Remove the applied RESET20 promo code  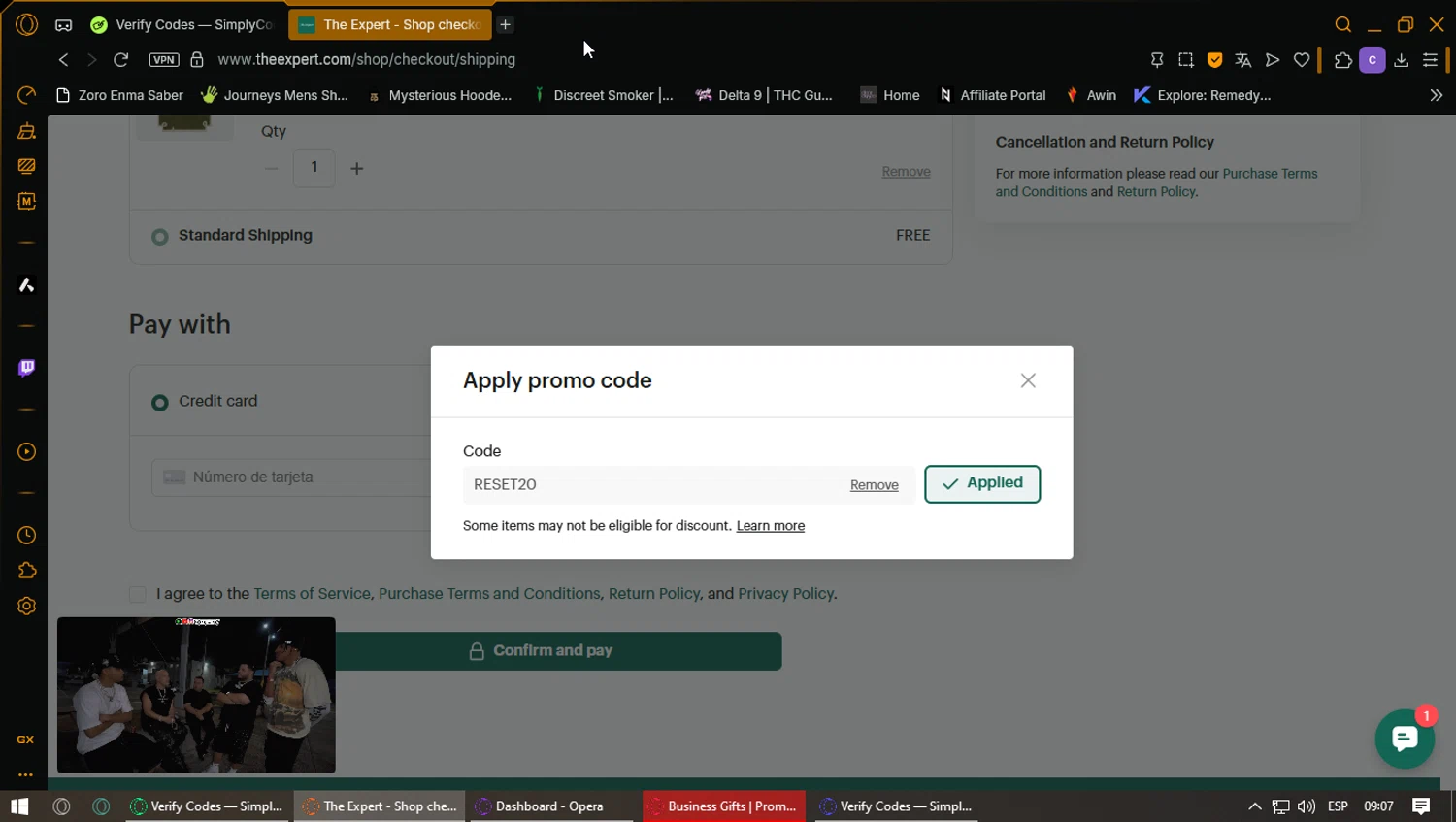click(875, 485)
